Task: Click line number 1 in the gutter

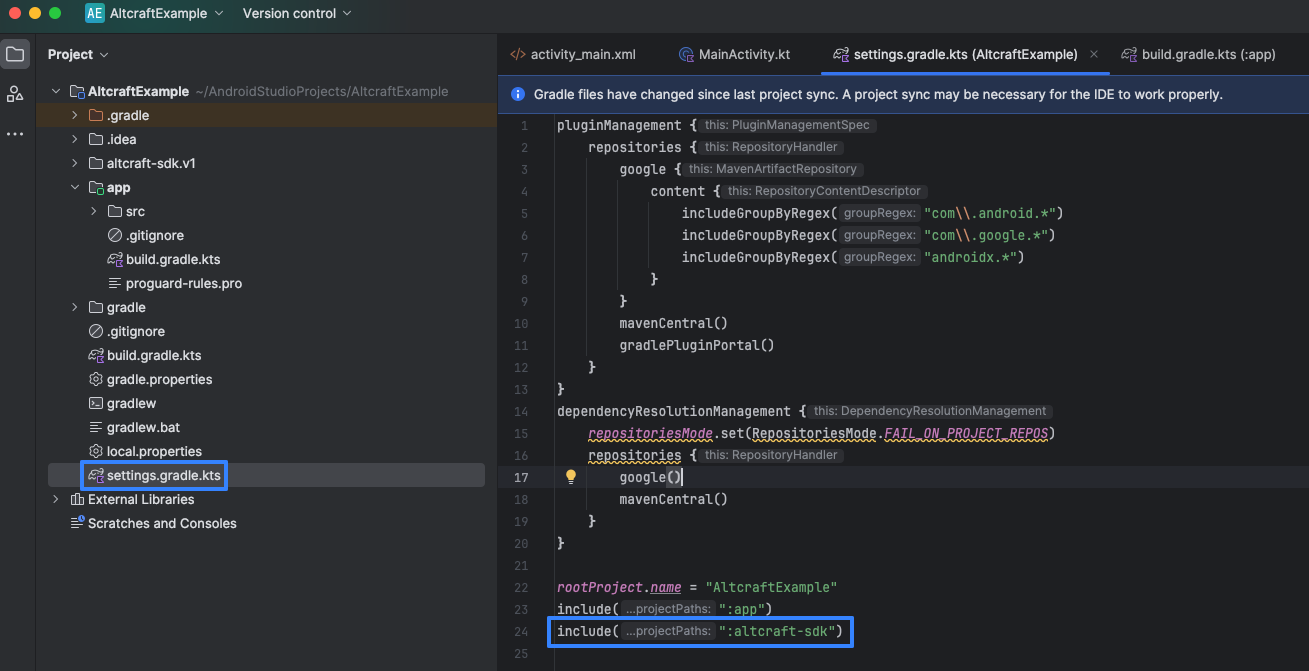Action: coord(524,125)
